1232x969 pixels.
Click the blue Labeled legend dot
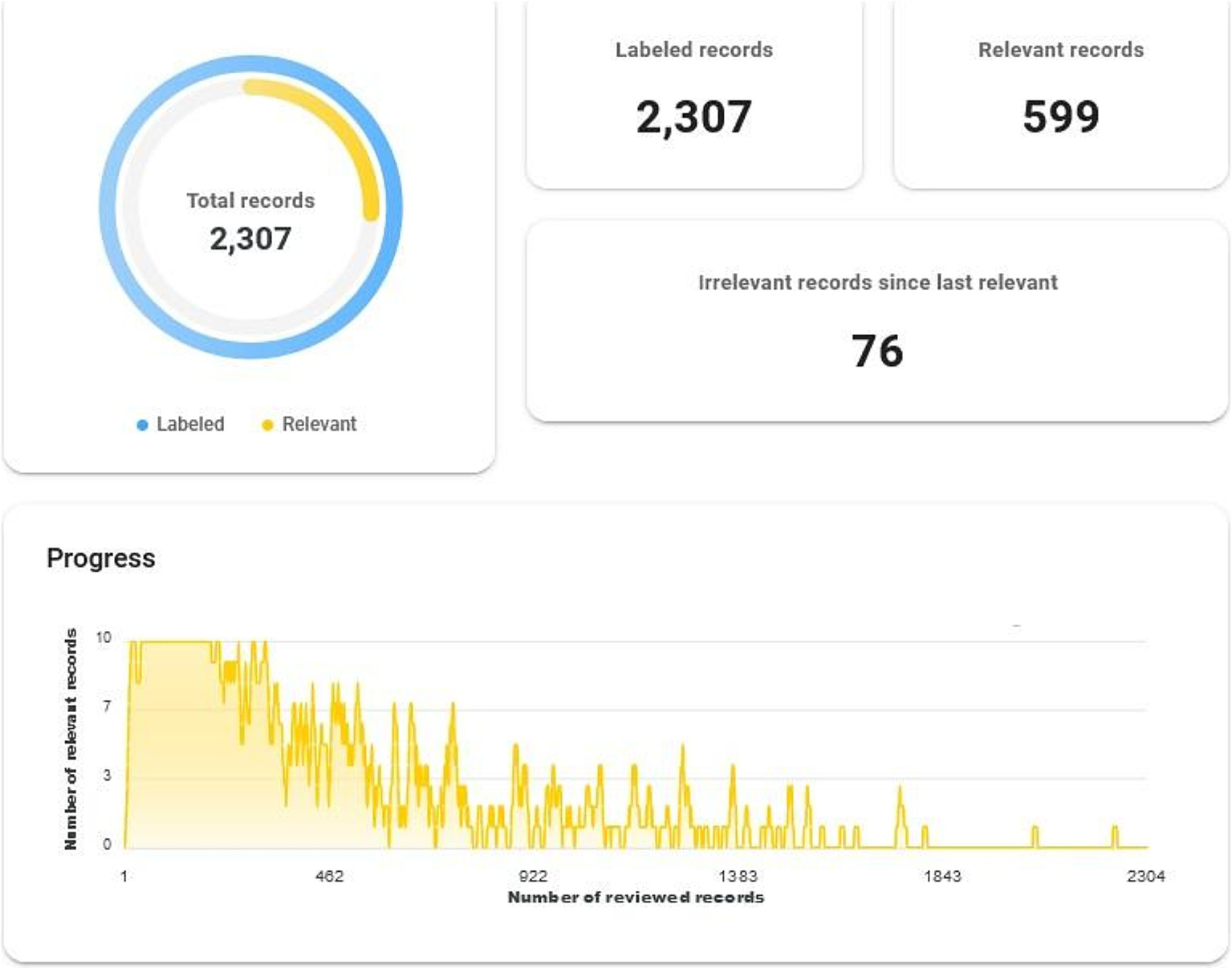click(142, 425)
